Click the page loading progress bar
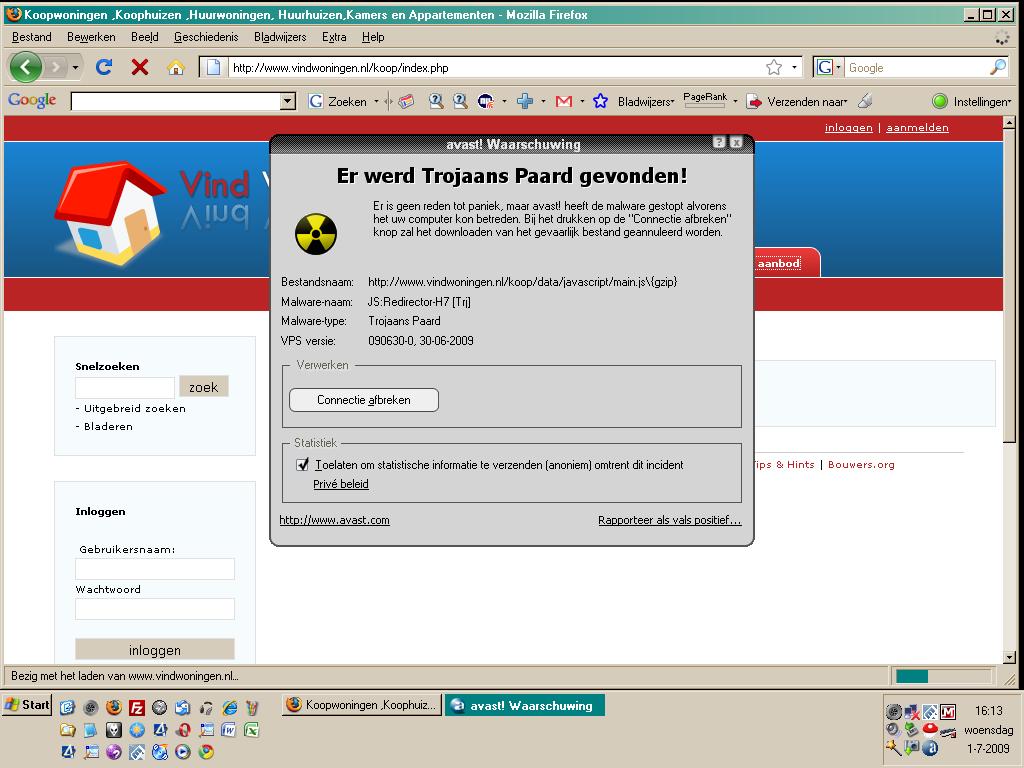Screen dimensions: 1024x768 944,676
